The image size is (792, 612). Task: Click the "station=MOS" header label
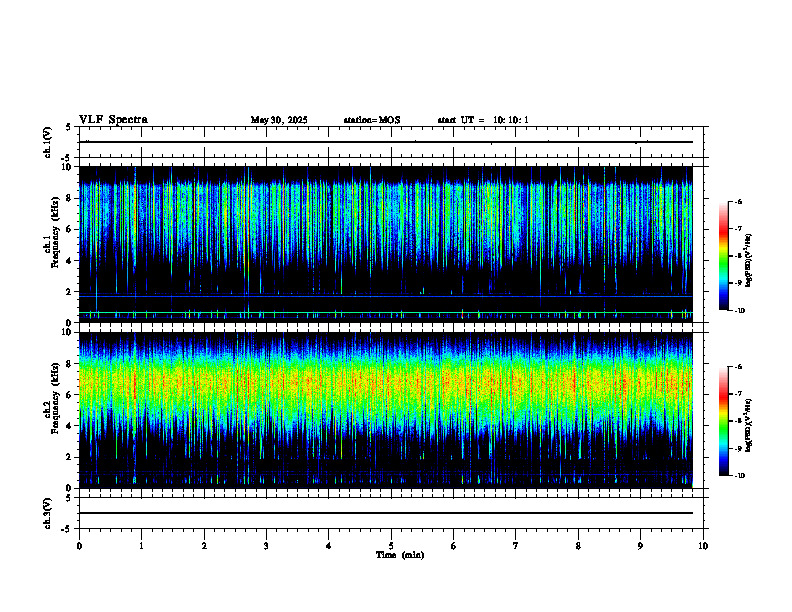[x=372, y=120]
